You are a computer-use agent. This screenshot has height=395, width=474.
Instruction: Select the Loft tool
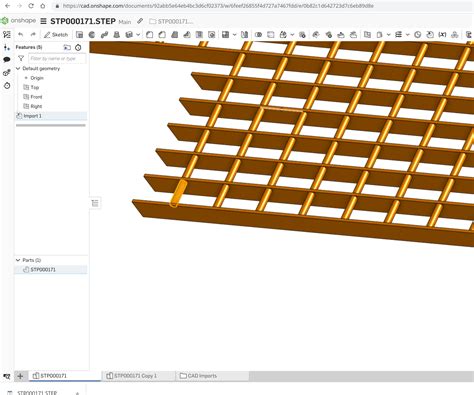(117, 35)
